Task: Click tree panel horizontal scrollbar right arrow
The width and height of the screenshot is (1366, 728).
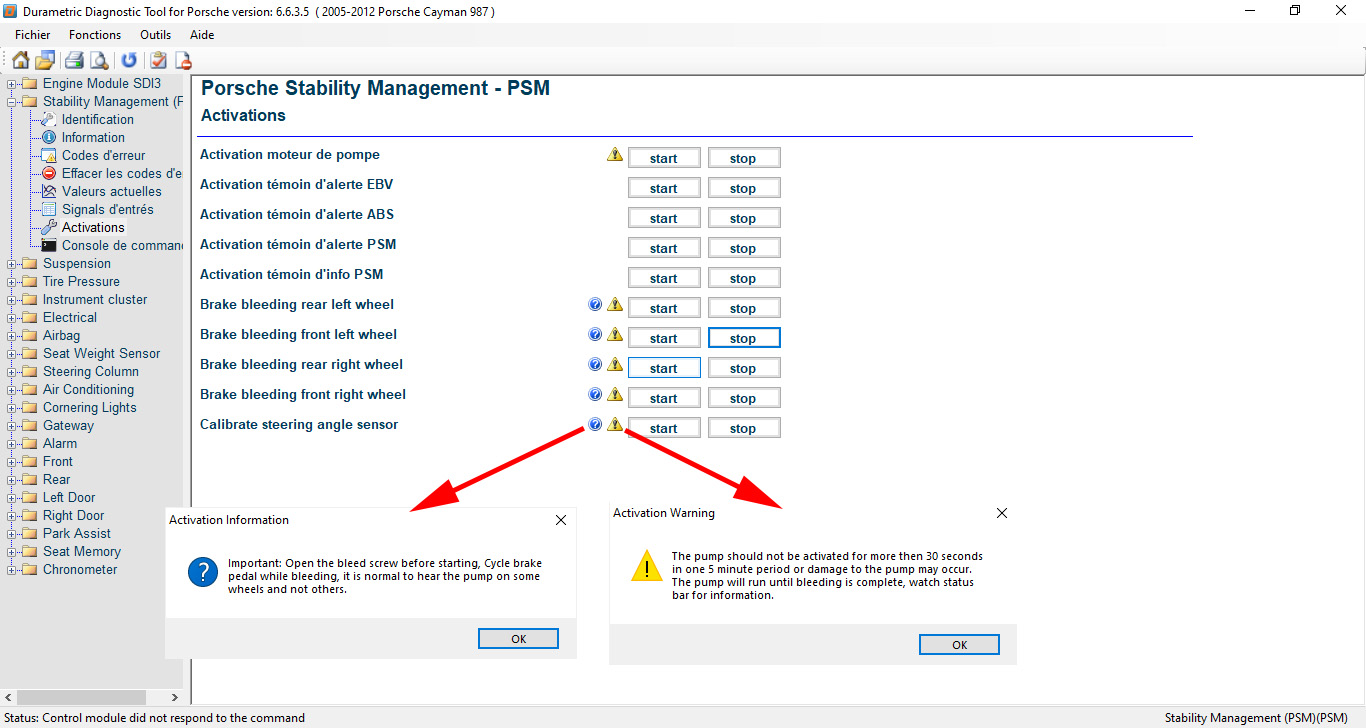Action: tap(175, 697)
